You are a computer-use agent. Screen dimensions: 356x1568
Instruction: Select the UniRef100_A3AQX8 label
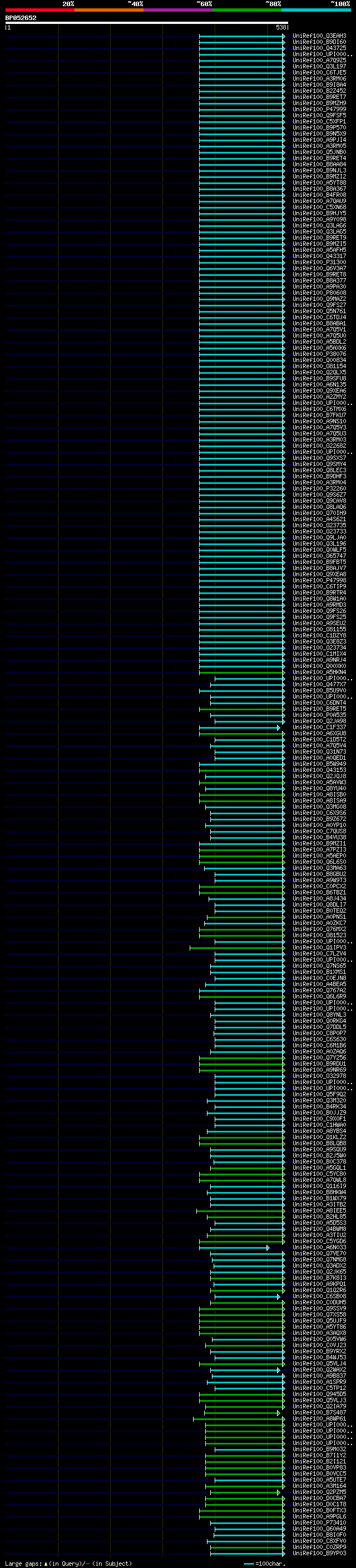pyautogui.click(x=319, y=1332)
